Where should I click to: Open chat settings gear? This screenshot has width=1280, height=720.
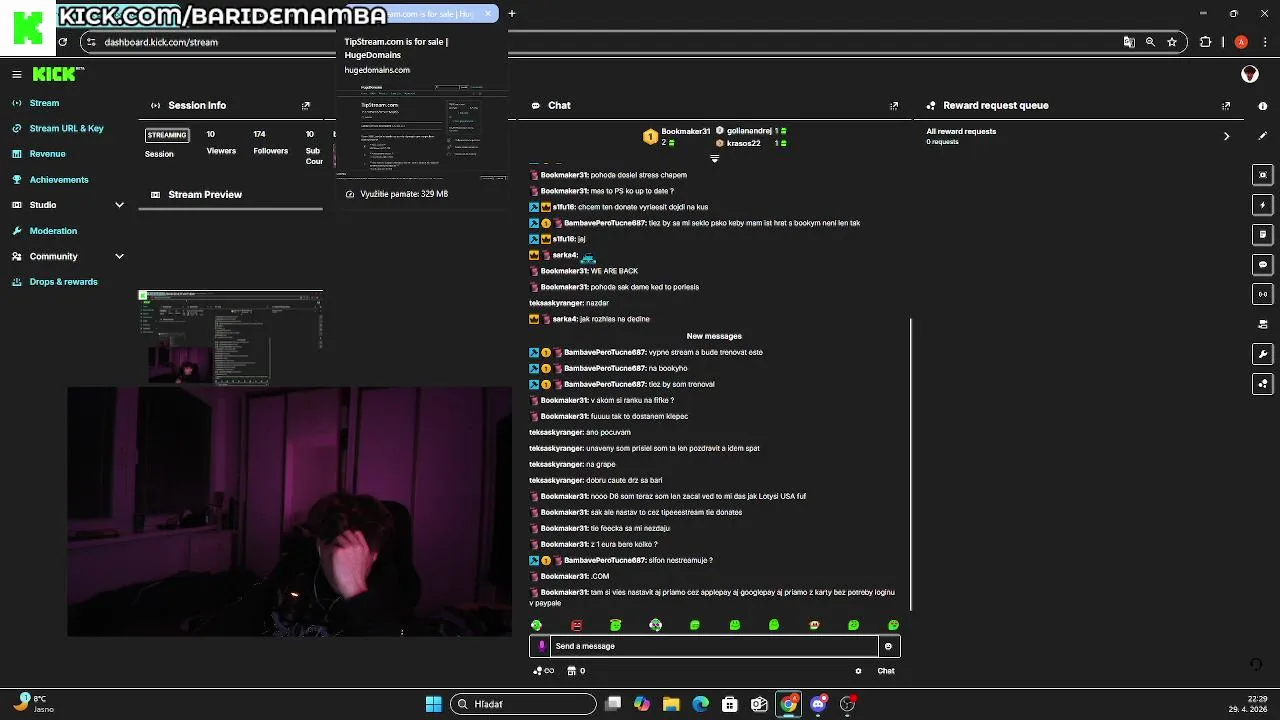click(x=858, y=671)
